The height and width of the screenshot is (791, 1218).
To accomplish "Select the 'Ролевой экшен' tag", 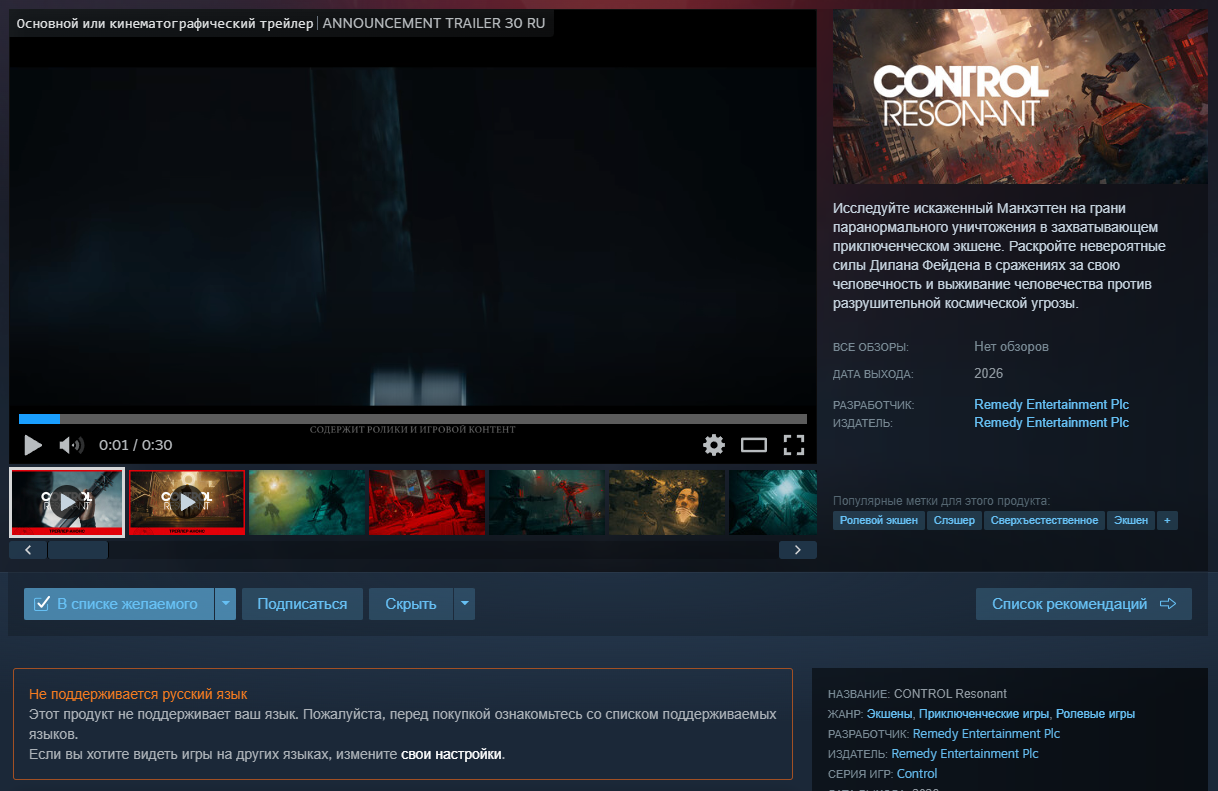I will pos(879,520).
